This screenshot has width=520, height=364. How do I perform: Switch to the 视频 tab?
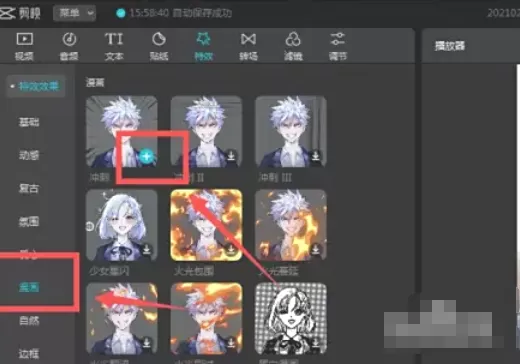click(x=24, y=46)
